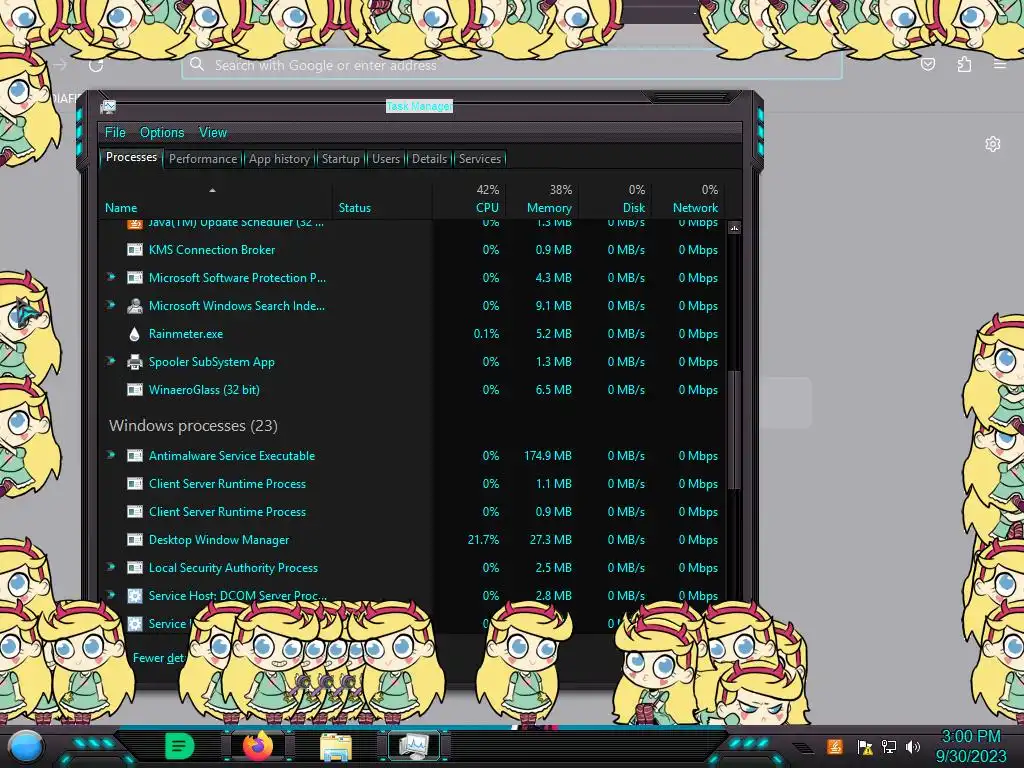Click the Microsoft Software Protection process icon

point(135,278)
